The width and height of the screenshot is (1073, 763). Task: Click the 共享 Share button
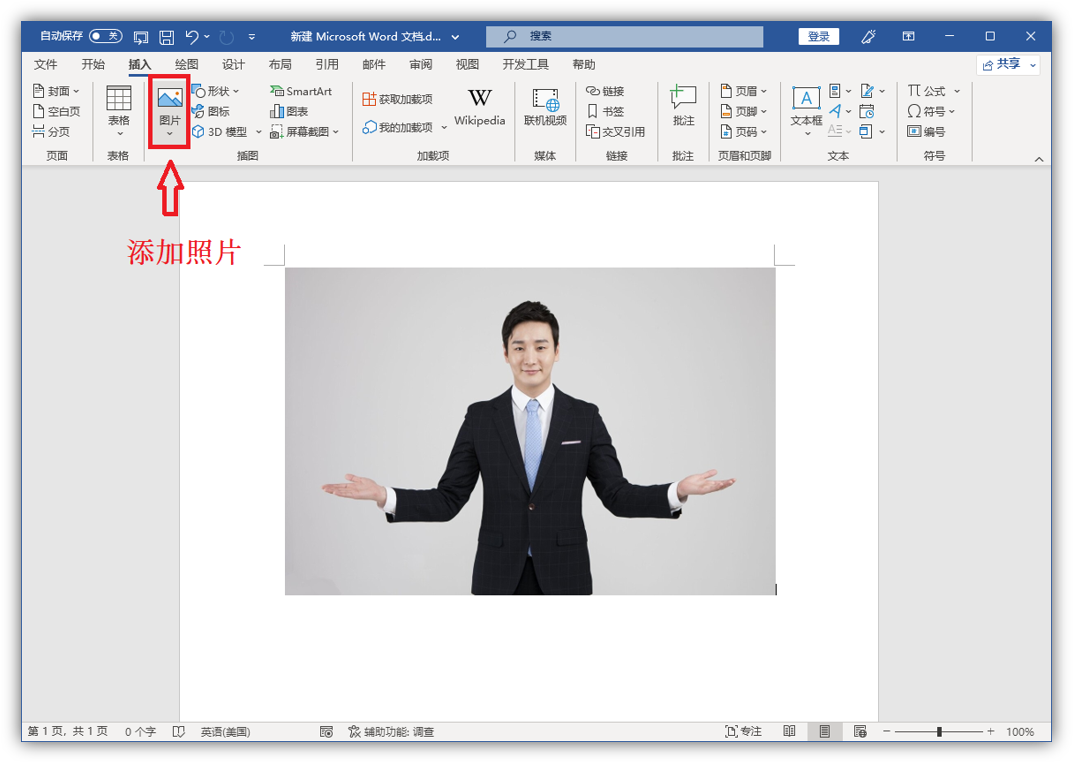(1008, 64)
